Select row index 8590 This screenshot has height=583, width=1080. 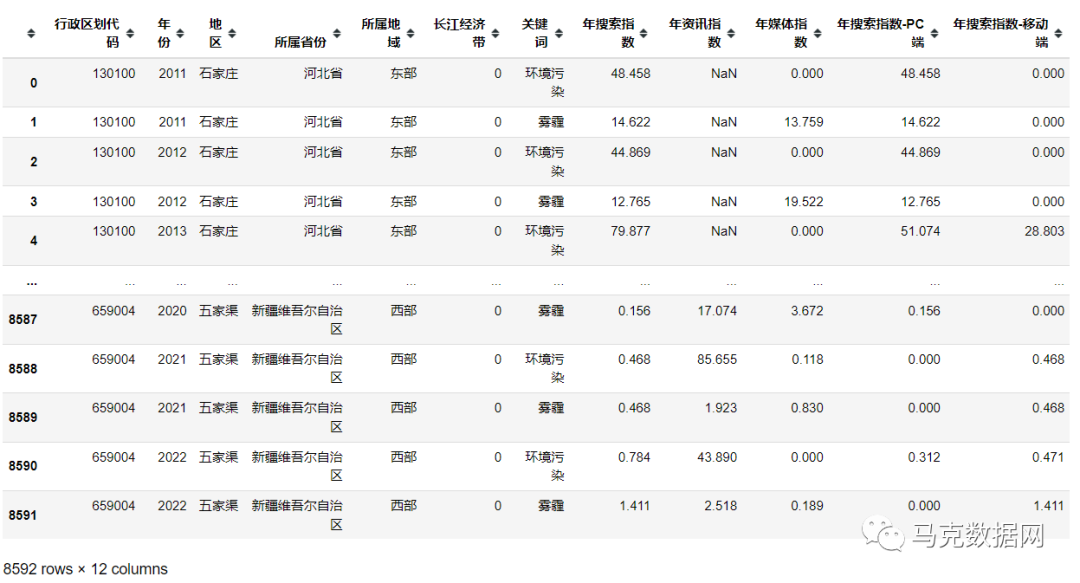(x=23, y=467)
